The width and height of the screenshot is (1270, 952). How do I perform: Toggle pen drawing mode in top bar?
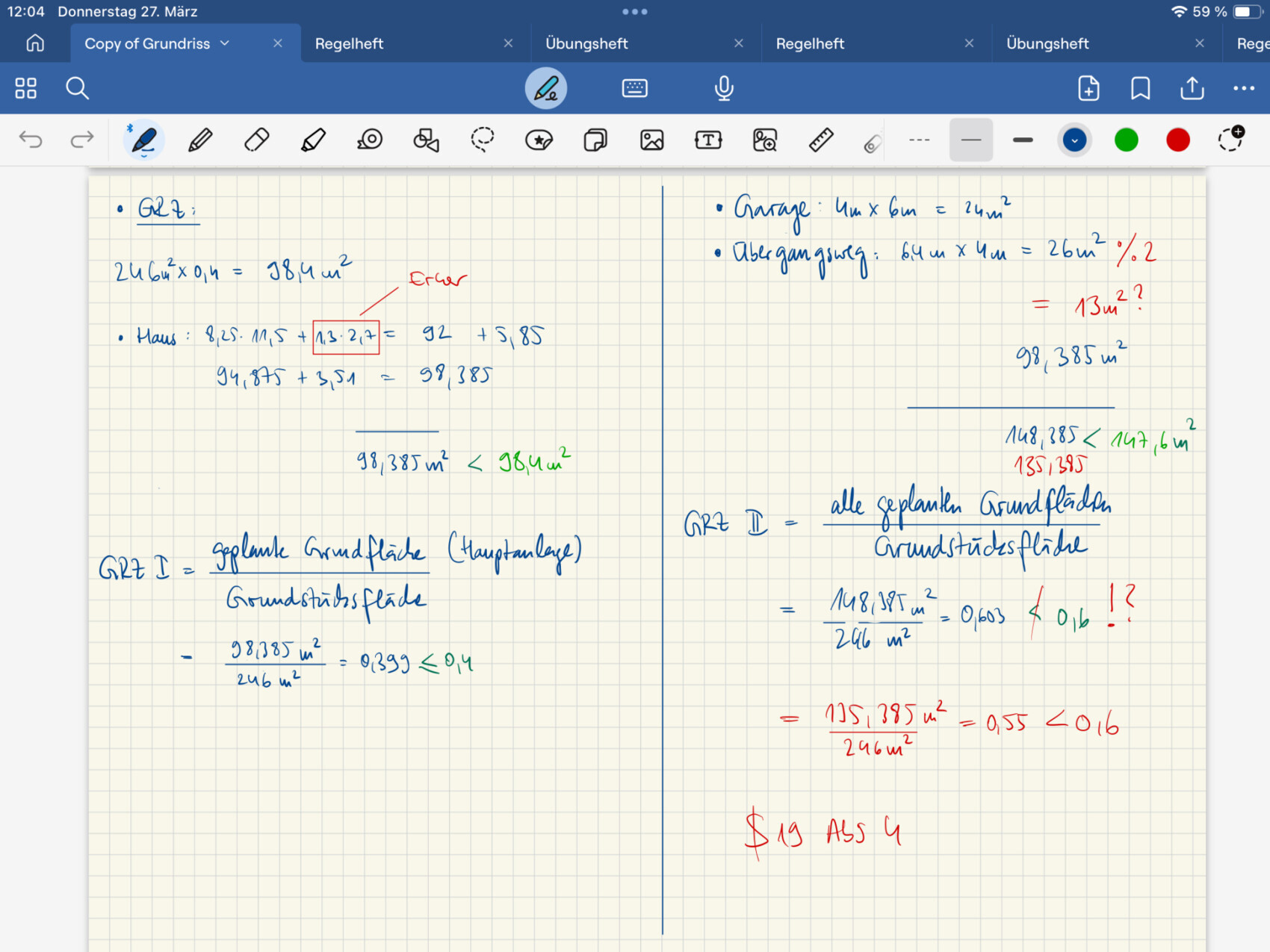(546, 88)
